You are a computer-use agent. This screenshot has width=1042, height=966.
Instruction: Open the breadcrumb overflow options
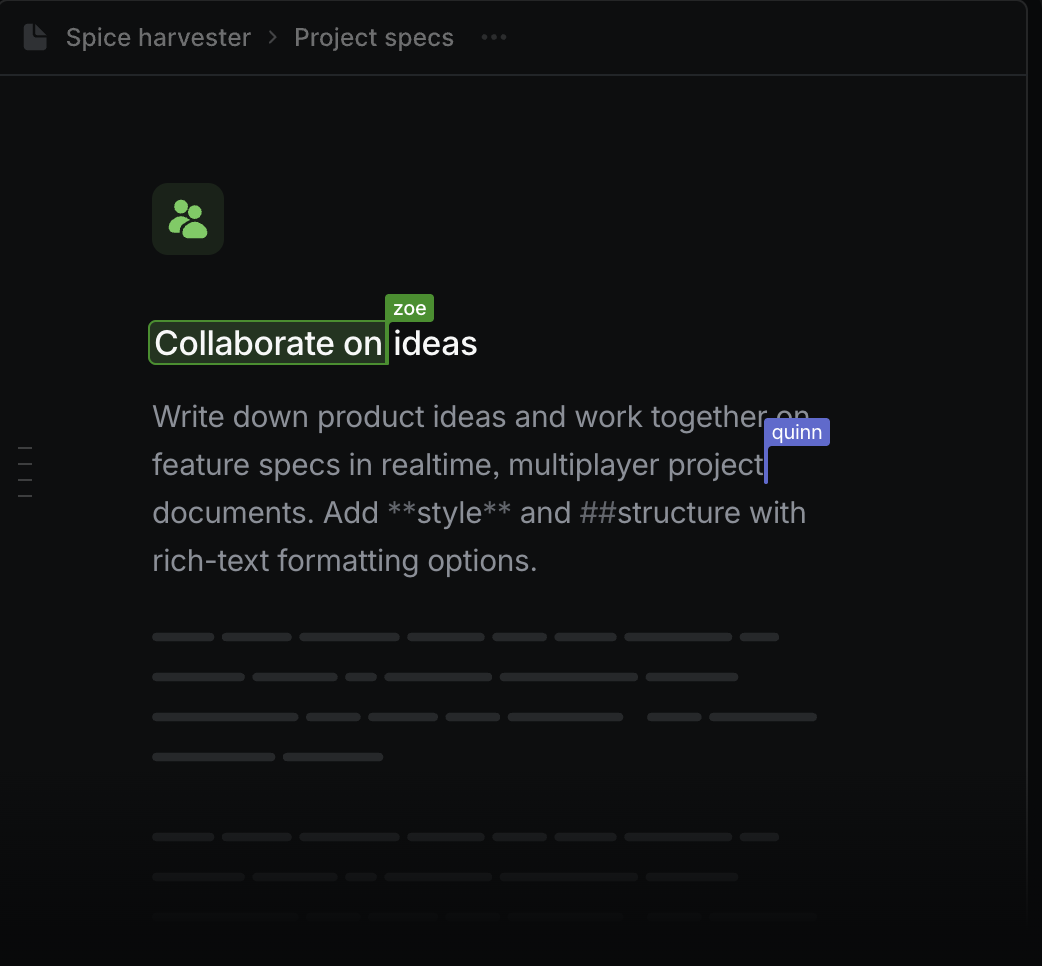[x=494, y=38]
